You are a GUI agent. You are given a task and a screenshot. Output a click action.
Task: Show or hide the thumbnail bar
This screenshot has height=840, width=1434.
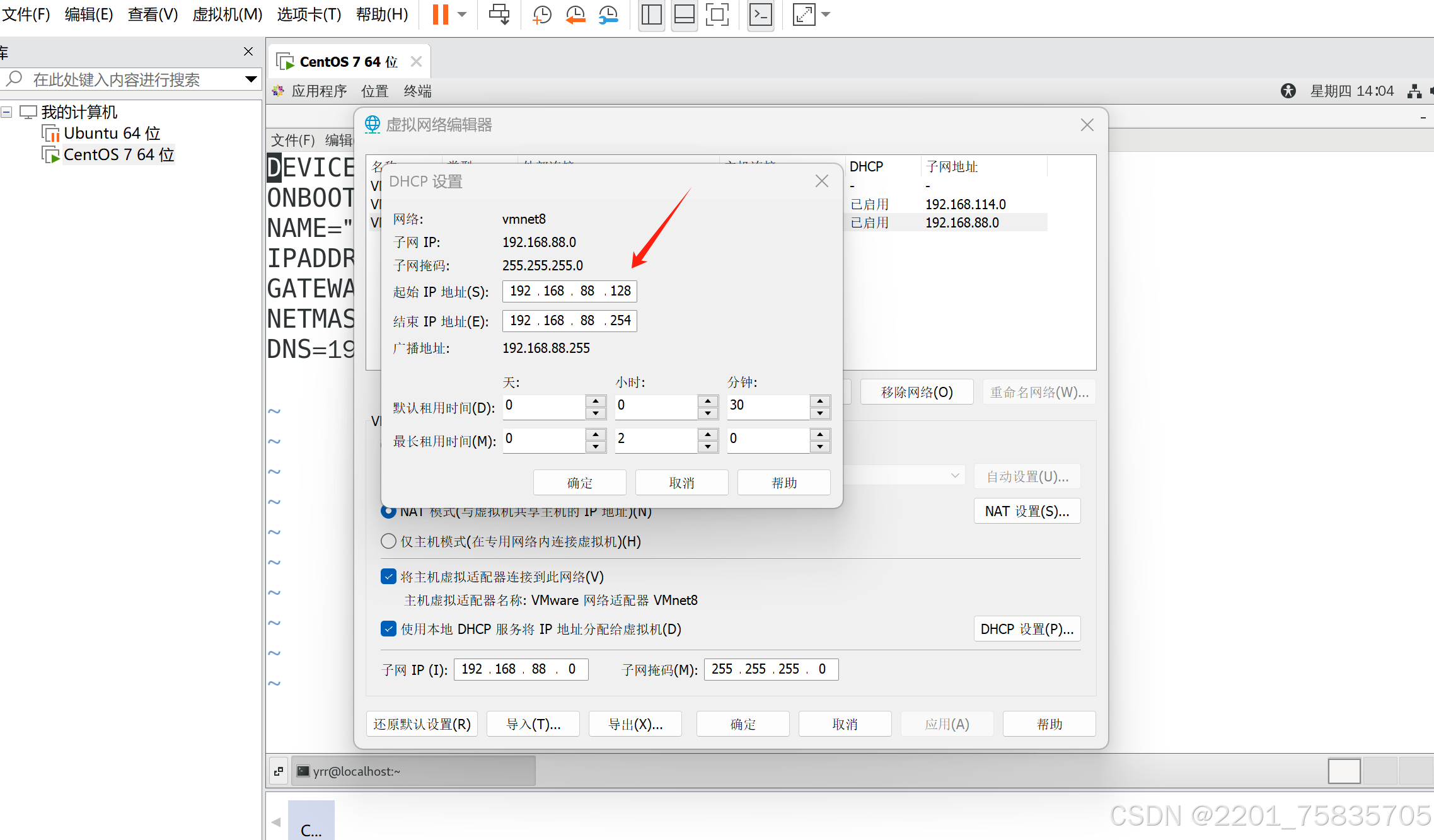tap(684, 14)
